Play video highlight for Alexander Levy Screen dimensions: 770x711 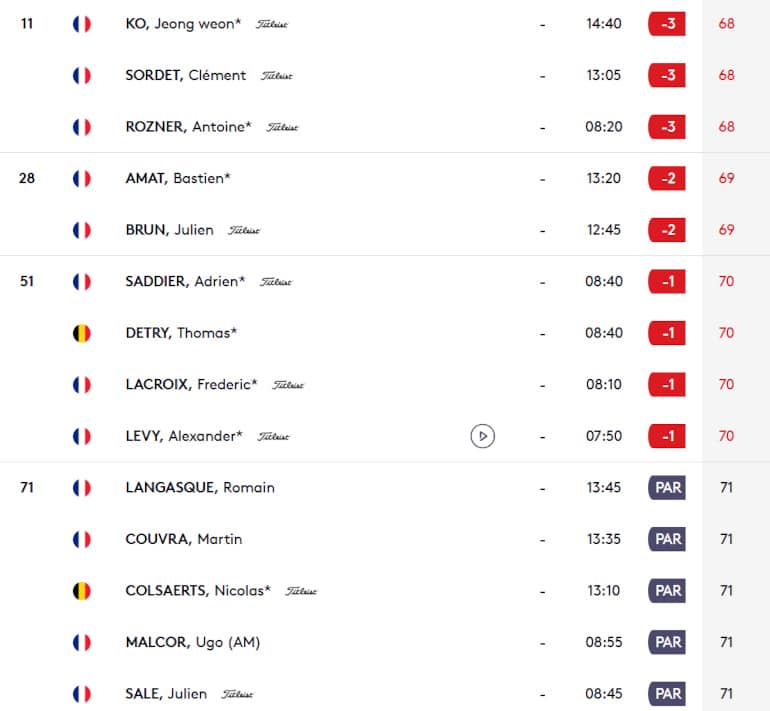482,436
